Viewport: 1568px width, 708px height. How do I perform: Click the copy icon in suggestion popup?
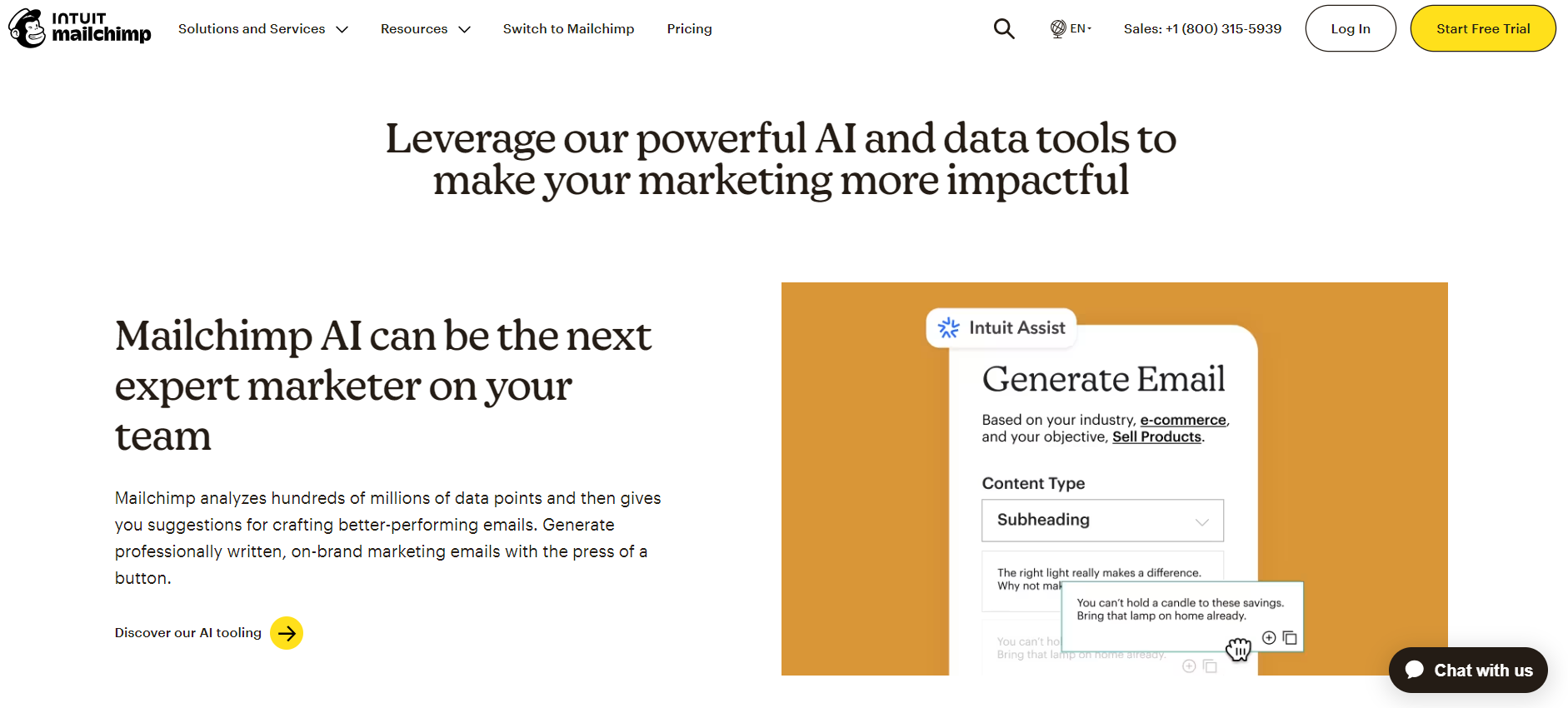pos(1290,638)
